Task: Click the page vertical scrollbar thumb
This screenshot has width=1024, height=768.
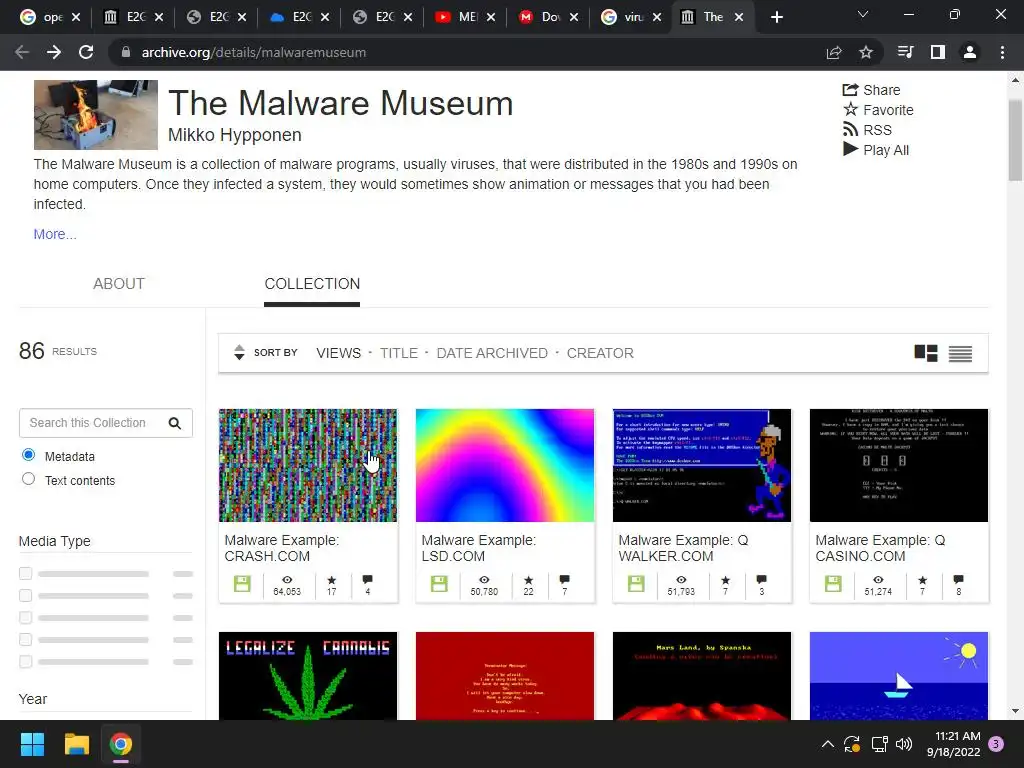Action: click(x=1015, y=139)
